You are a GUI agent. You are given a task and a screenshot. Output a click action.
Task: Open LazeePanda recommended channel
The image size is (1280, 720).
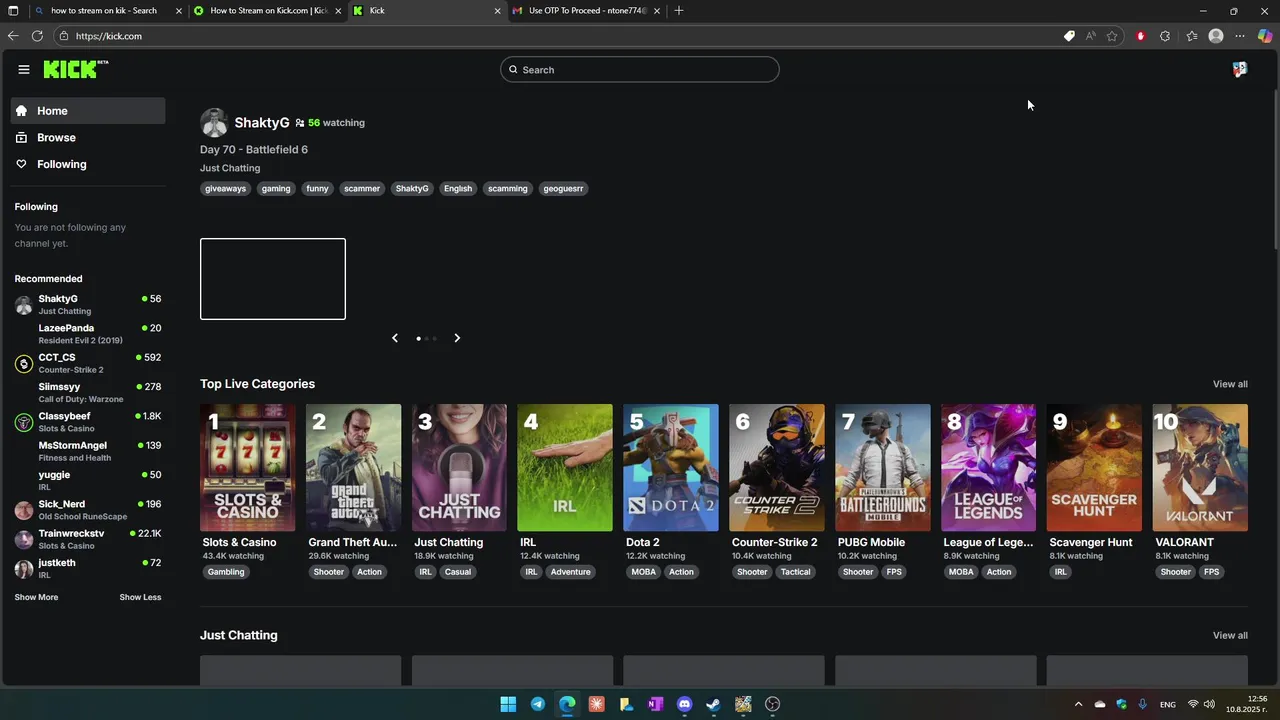click(88, 334)
